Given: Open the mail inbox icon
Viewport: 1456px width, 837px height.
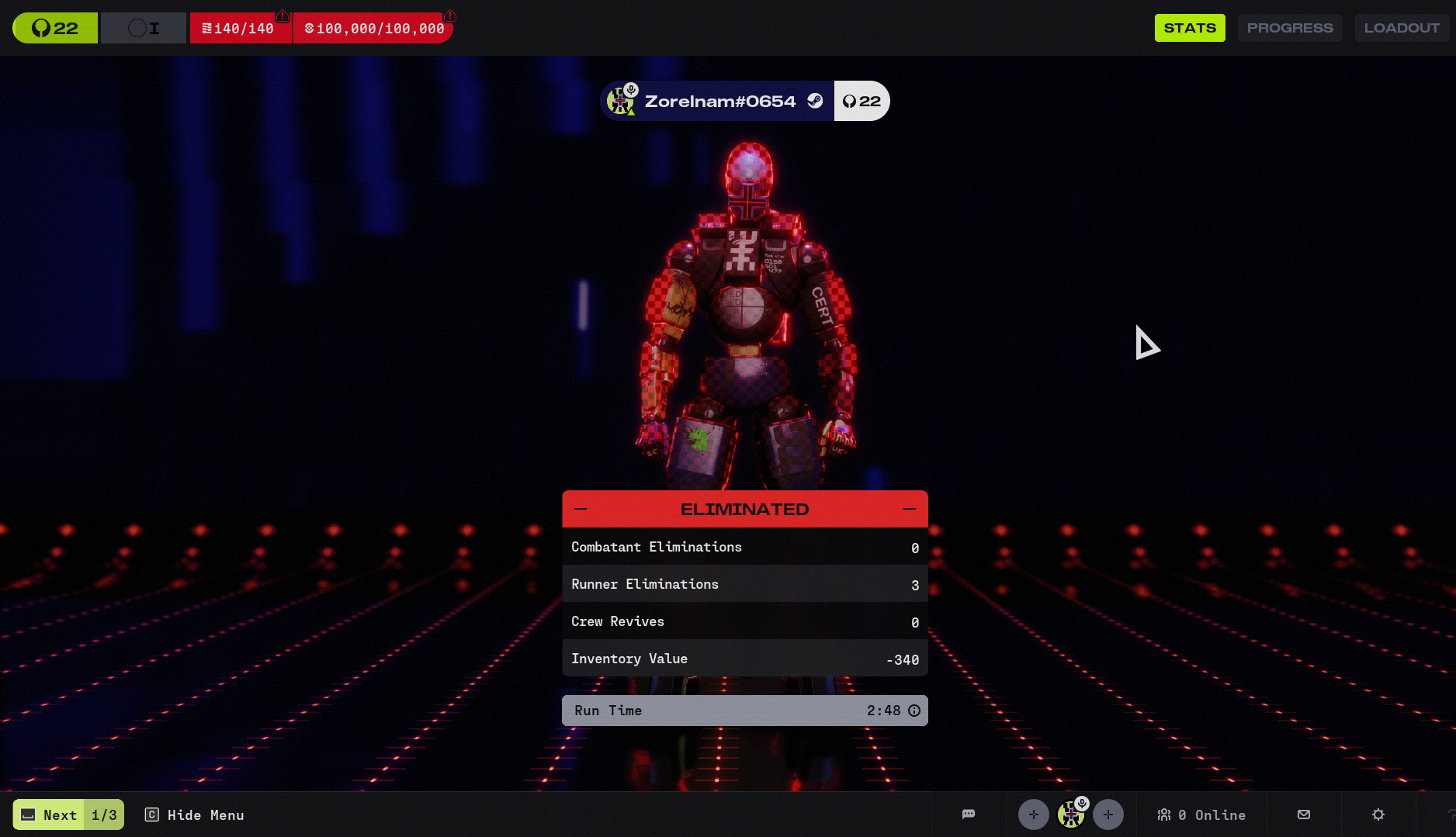Looking at the screenshot, I should coord(1304,815).
